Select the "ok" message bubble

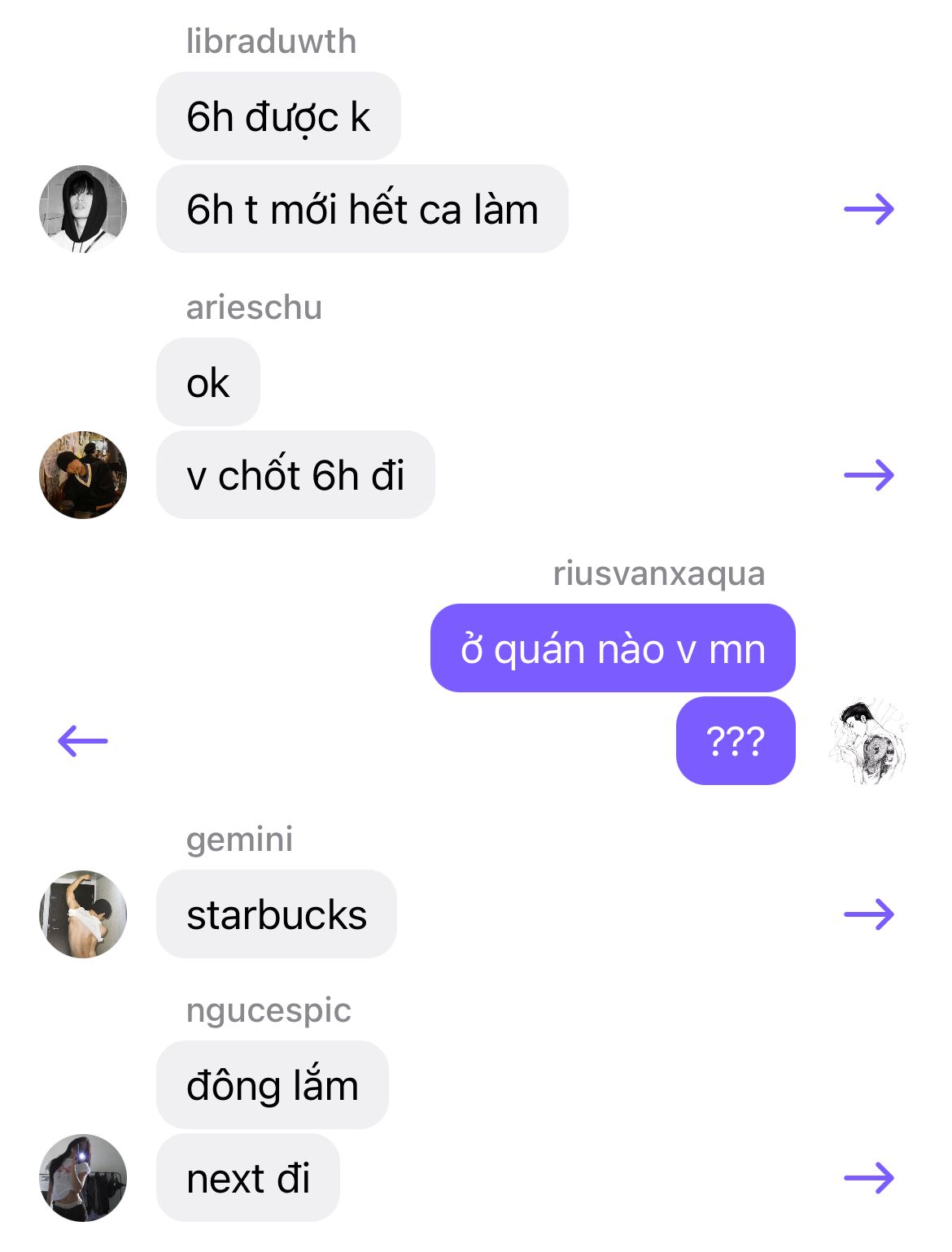click(208, 382)
